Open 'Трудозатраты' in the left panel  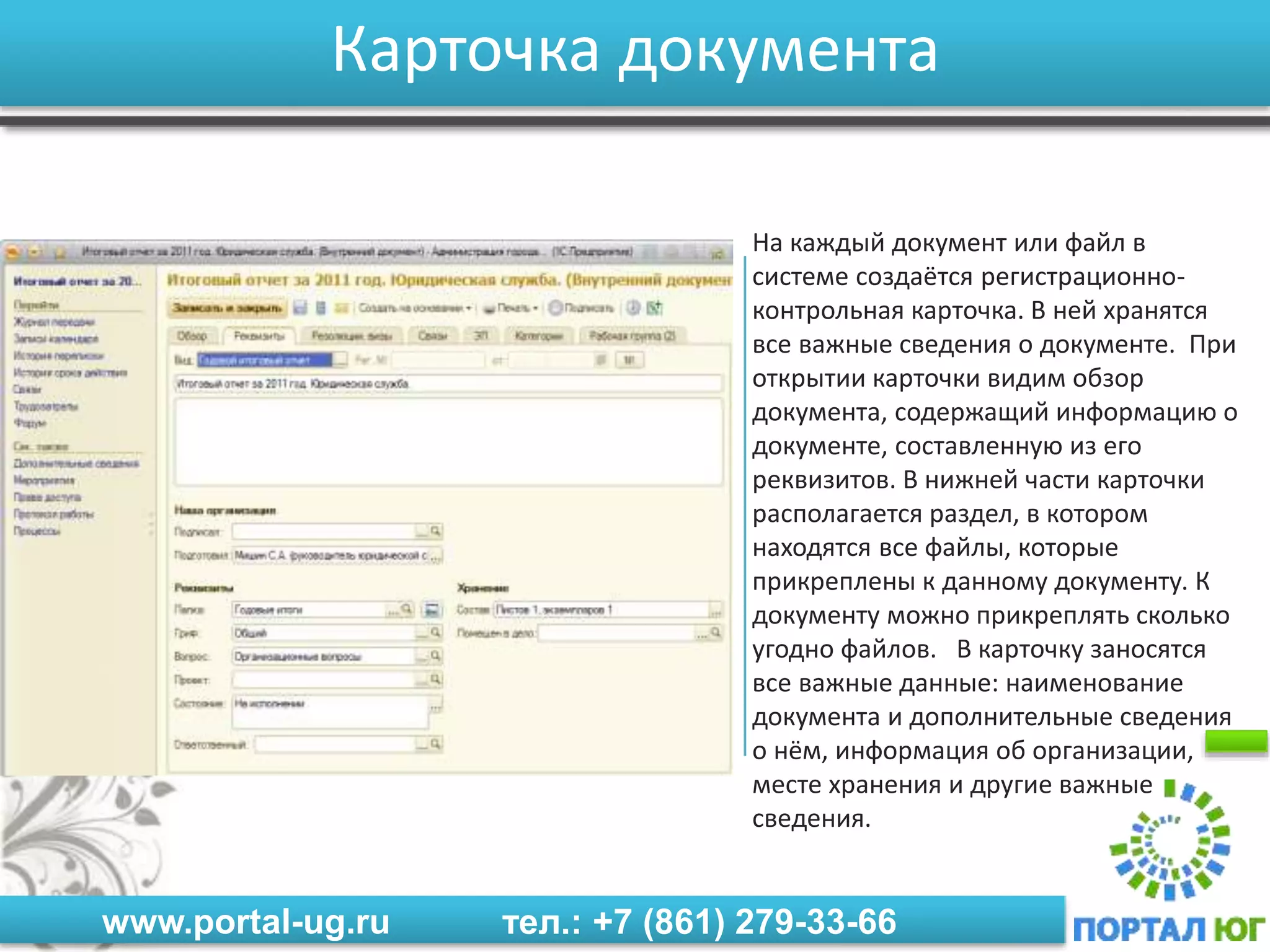pyautogui.click(x=46, y=406)
